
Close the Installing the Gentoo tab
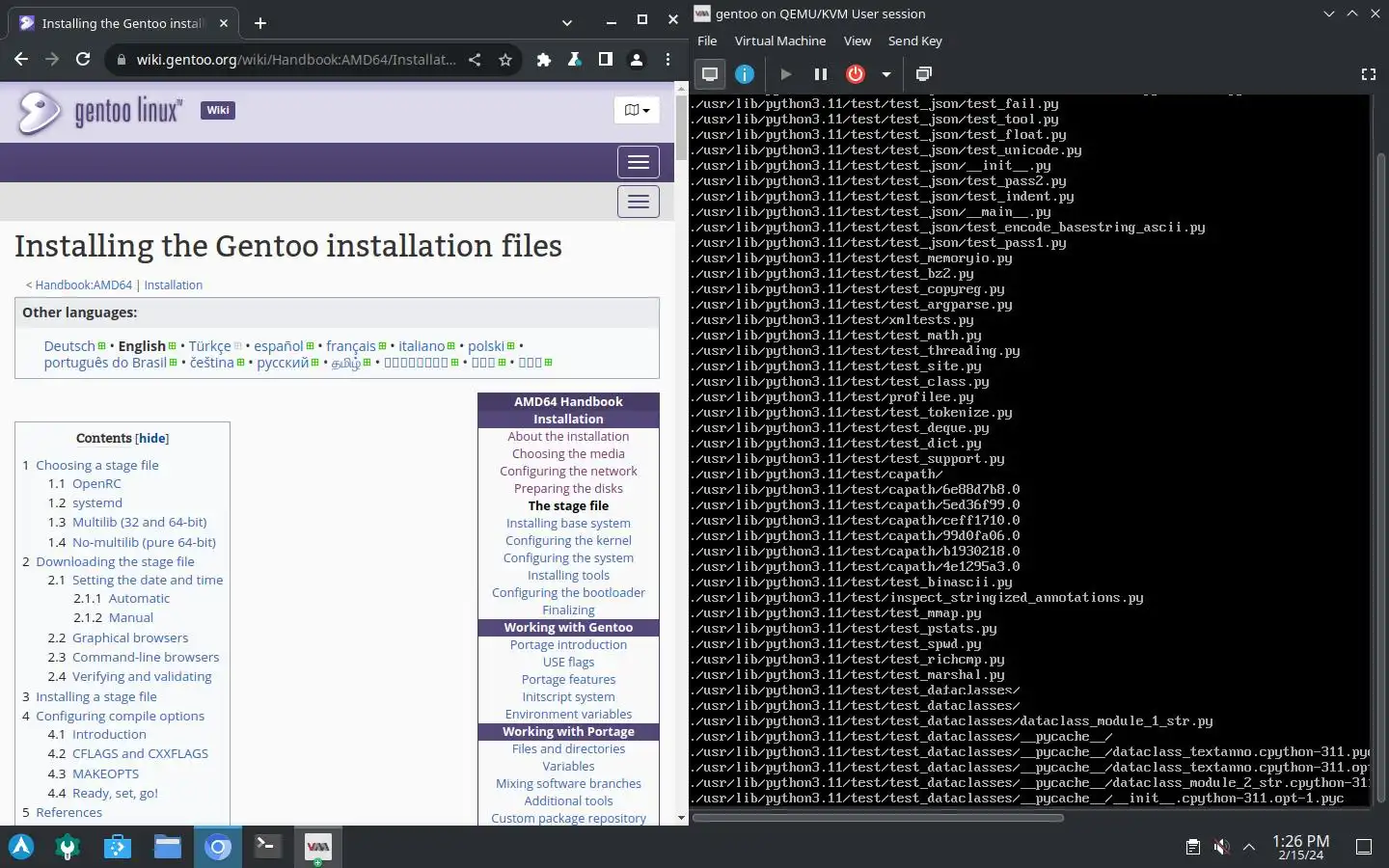[x=224, y=23]
